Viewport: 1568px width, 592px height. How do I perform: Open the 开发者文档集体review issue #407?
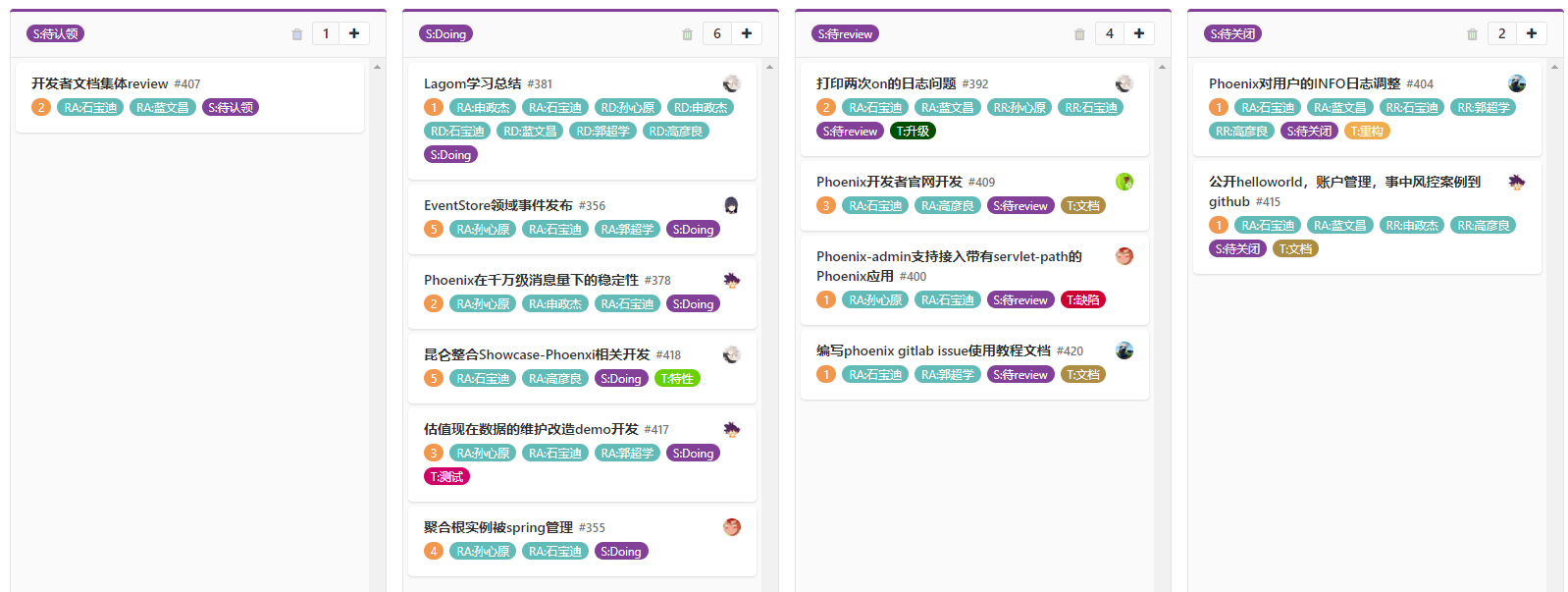click(x=99, y=83)
